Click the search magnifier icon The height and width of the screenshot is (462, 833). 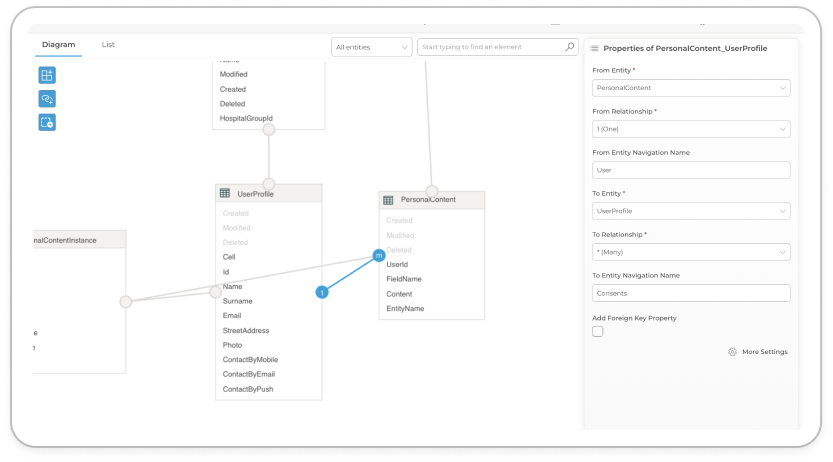[x=569, y=47]
